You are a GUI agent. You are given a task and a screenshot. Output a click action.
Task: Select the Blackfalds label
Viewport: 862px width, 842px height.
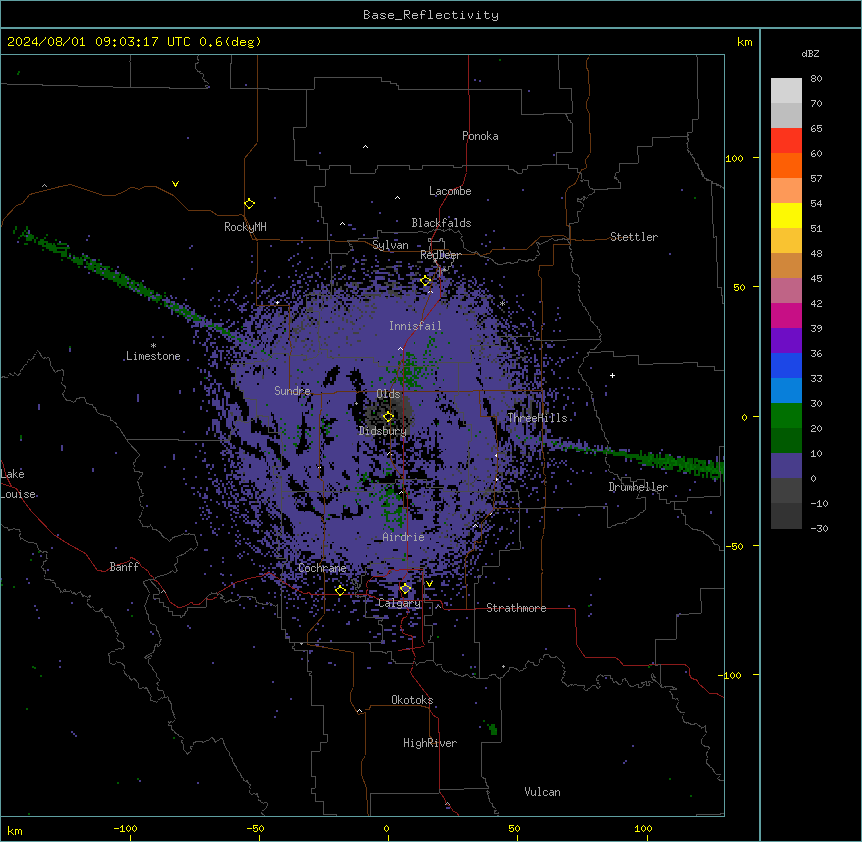(x=441, y=223)
